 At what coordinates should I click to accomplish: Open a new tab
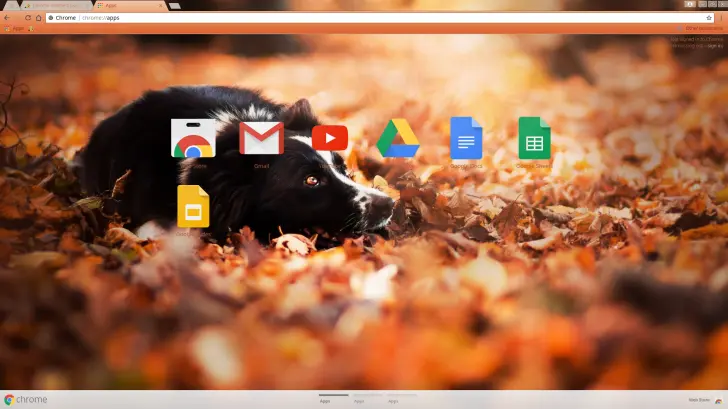click(x=175, y=6)
